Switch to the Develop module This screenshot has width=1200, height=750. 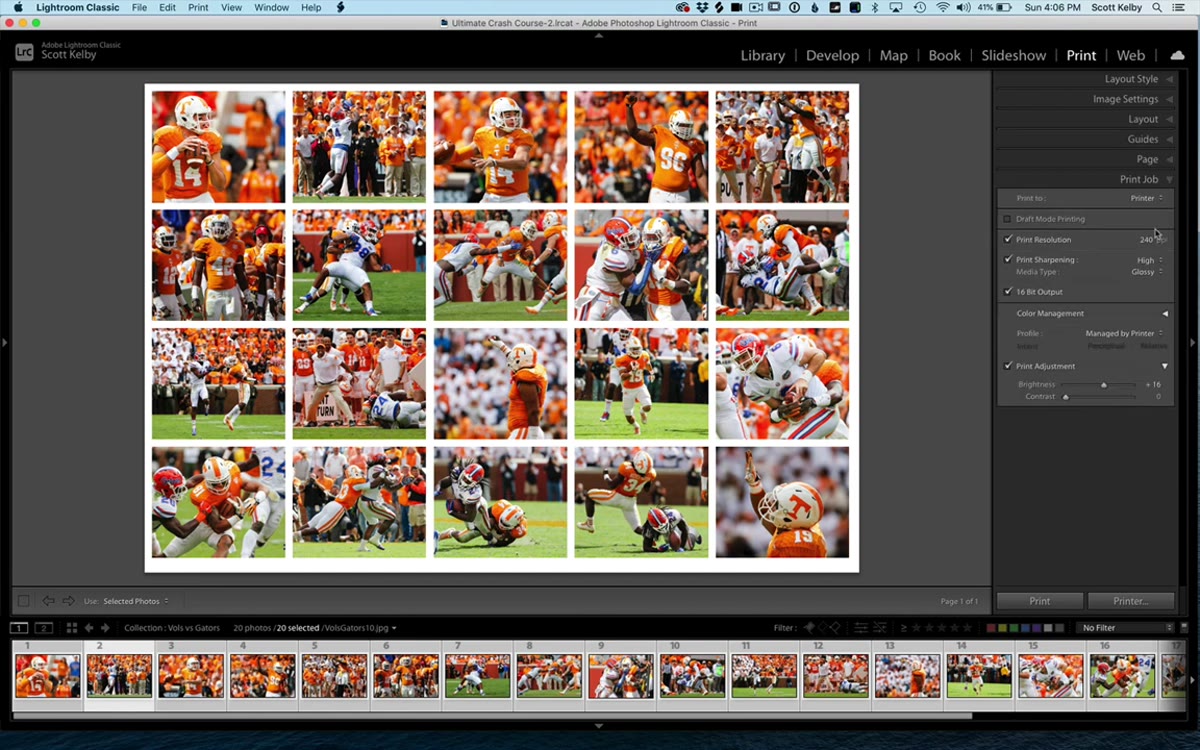click(832, 55)
